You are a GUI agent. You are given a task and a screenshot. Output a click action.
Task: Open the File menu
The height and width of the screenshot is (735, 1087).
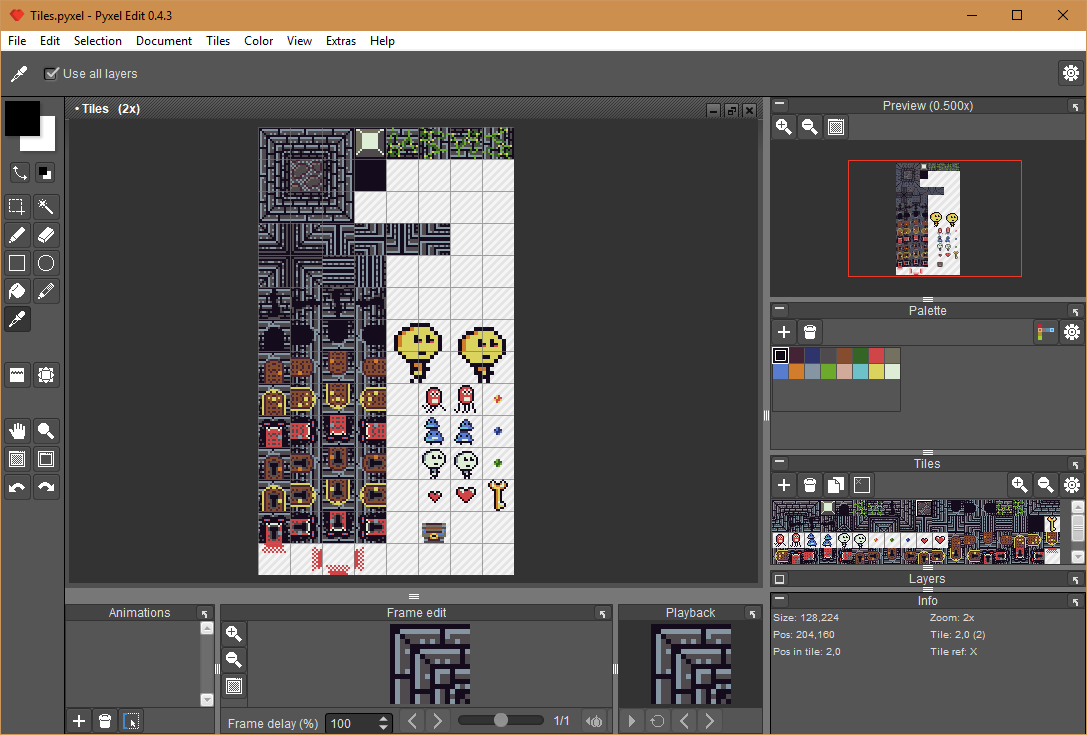(17, 41)
